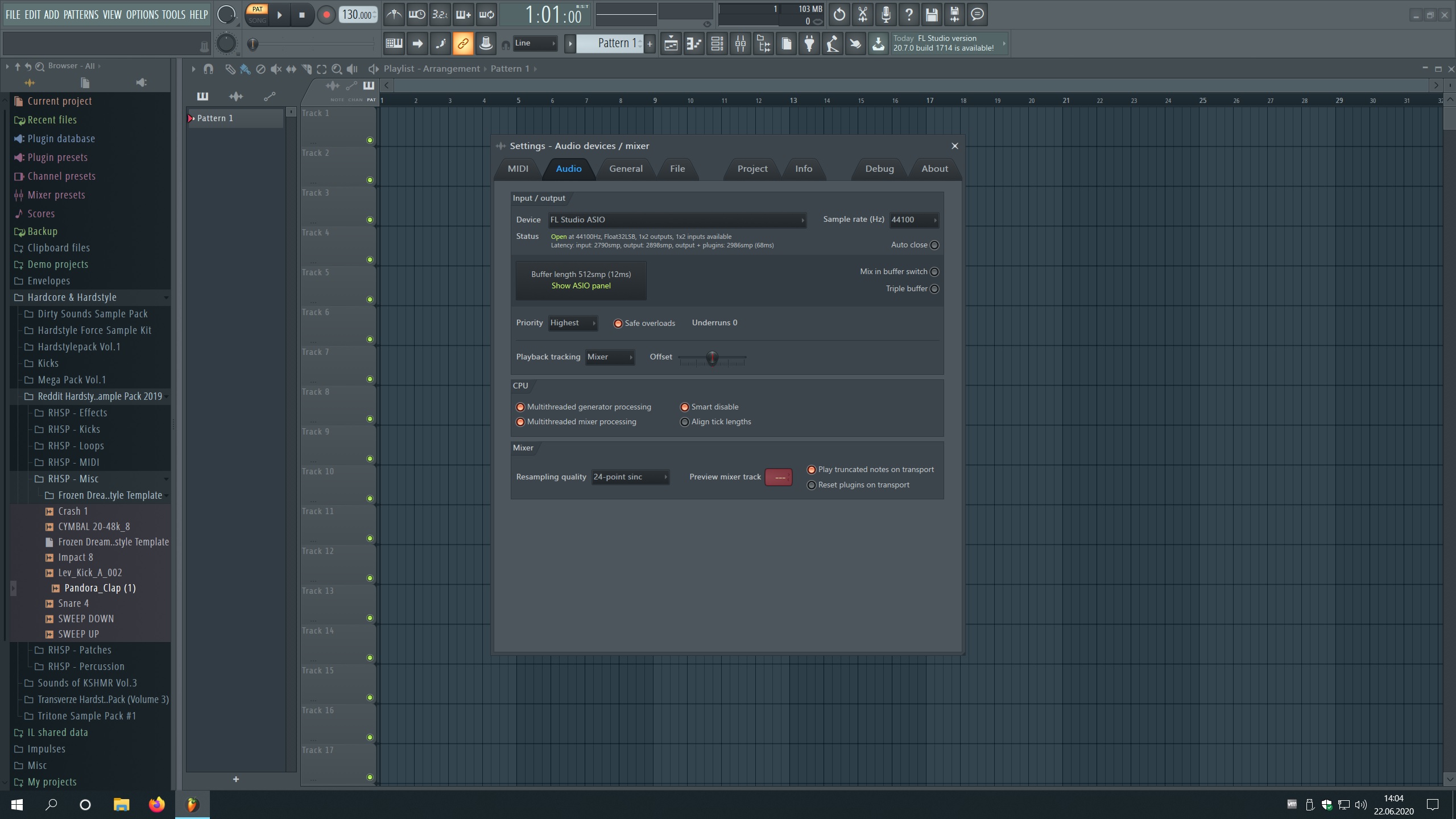This screenshot has width=1456, height=819.
Task: Open the mixer window icon
Action: pos(741,44)
